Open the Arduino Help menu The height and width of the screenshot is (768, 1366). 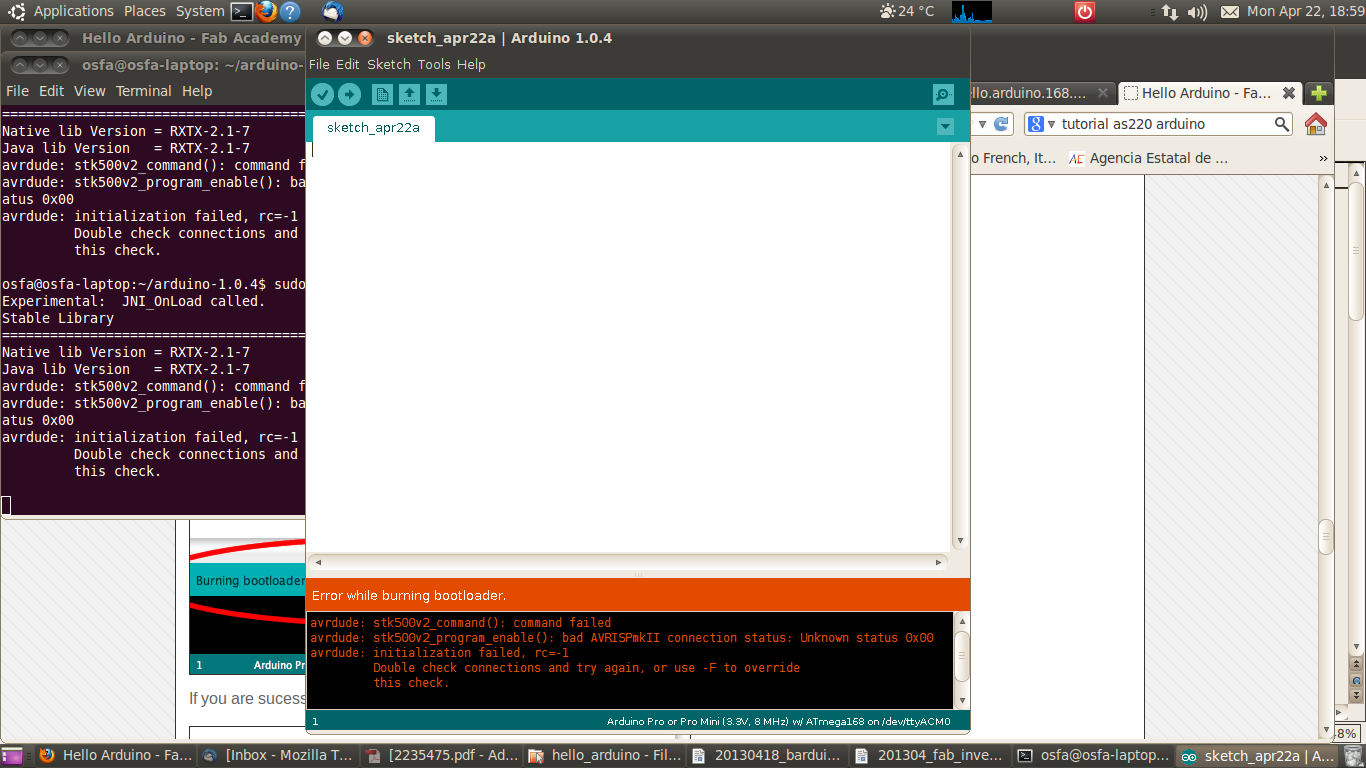click(471, 64)
